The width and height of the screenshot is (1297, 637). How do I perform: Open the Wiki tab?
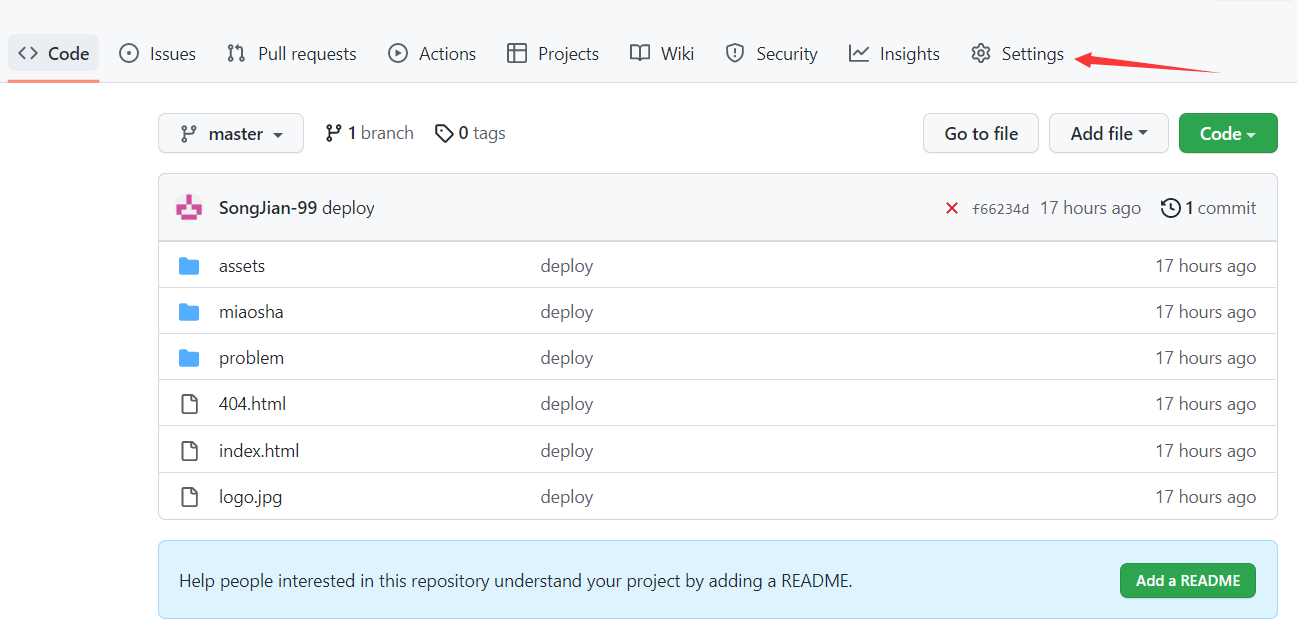662,54
